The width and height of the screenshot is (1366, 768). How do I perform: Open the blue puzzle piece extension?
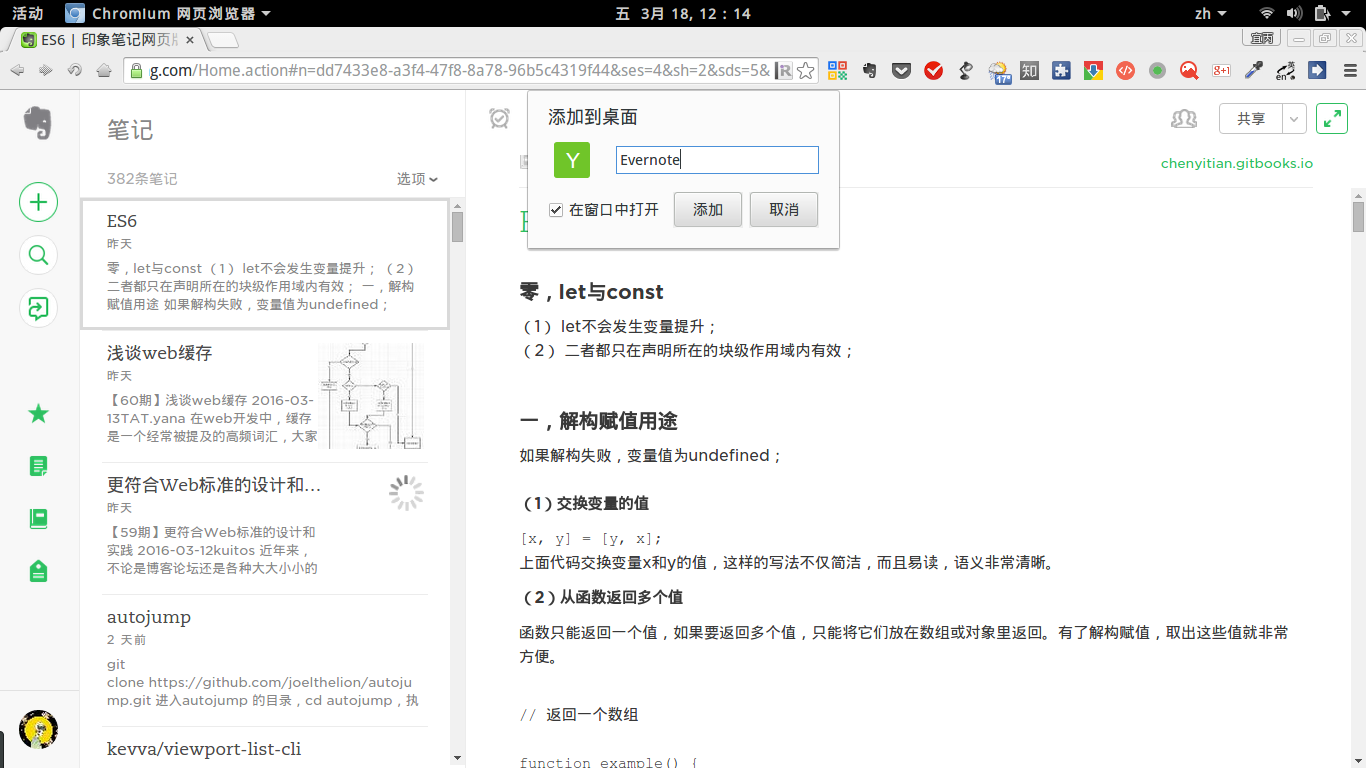[x=1062, y=70]
